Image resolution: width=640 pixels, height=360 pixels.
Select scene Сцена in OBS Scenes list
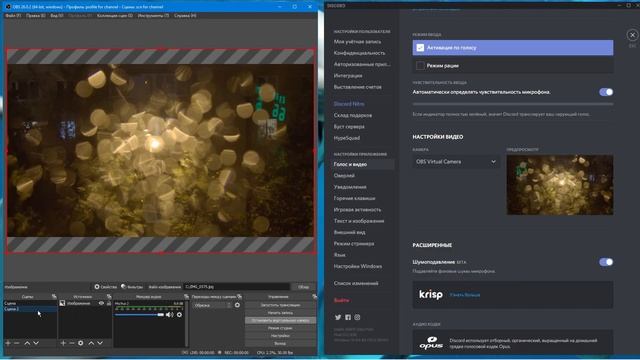tap(30, 303)
